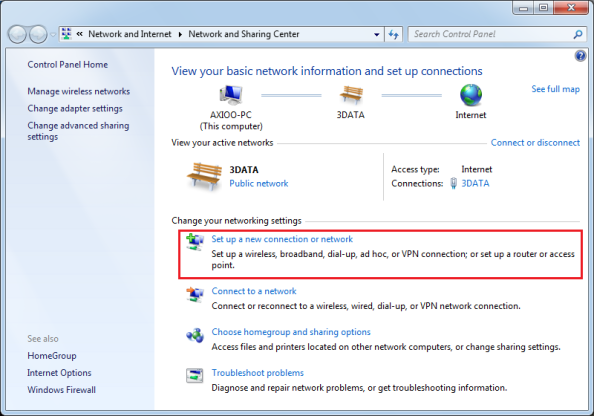Click the Back navigation arrow button
This screenshot has width=594, height=416.
click(x=17, y=34)
